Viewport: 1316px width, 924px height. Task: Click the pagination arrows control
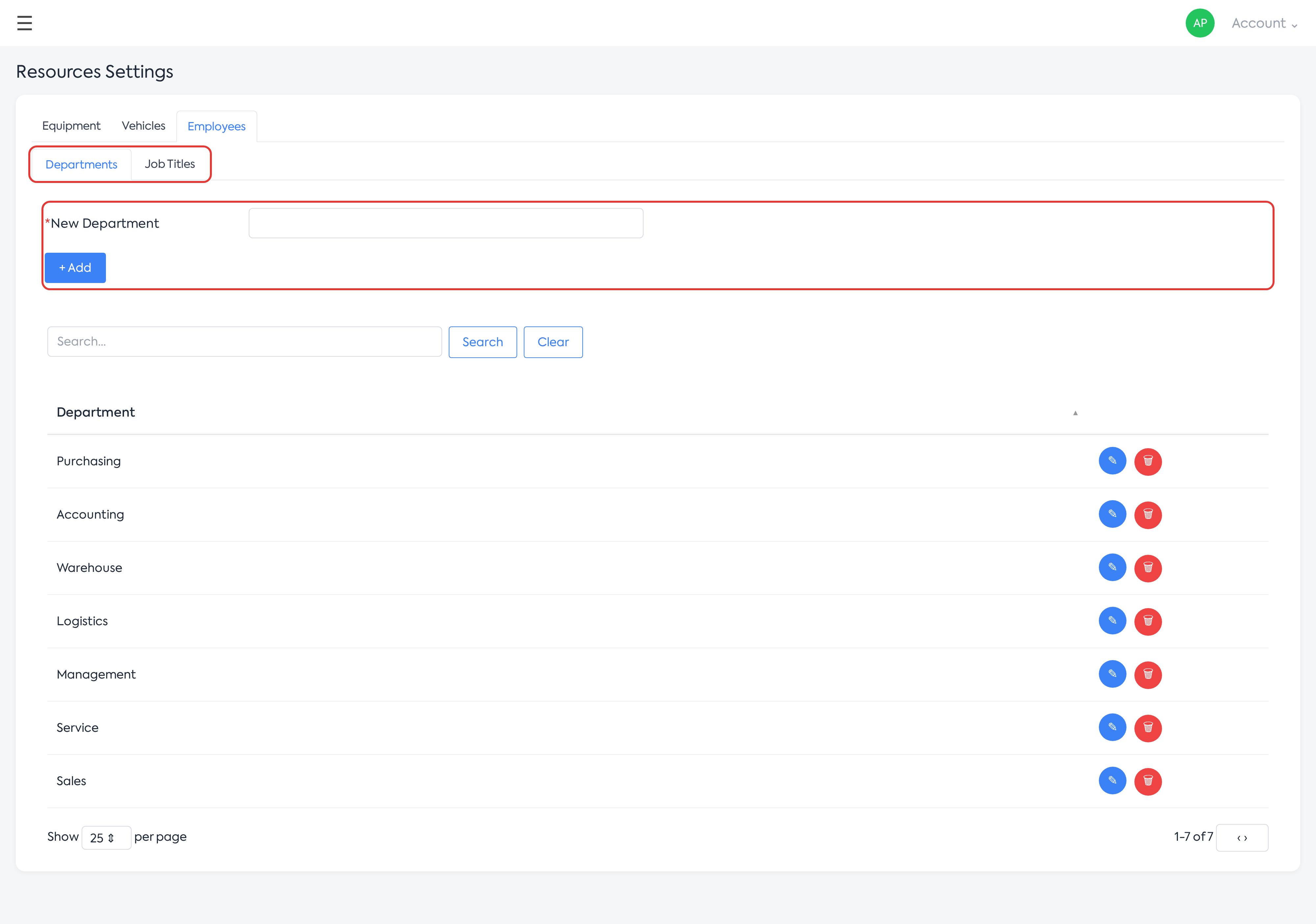(1242, 837)
